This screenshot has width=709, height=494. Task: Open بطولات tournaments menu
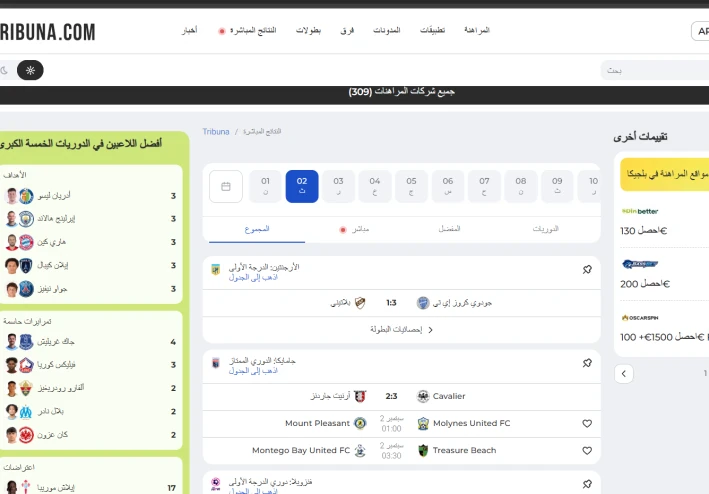pos(308,30)
